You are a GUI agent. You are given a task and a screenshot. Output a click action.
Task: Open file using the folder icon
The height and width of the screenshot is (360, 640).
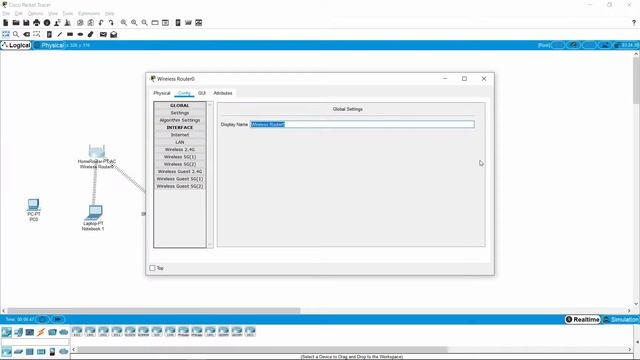(x=16, y=23)
